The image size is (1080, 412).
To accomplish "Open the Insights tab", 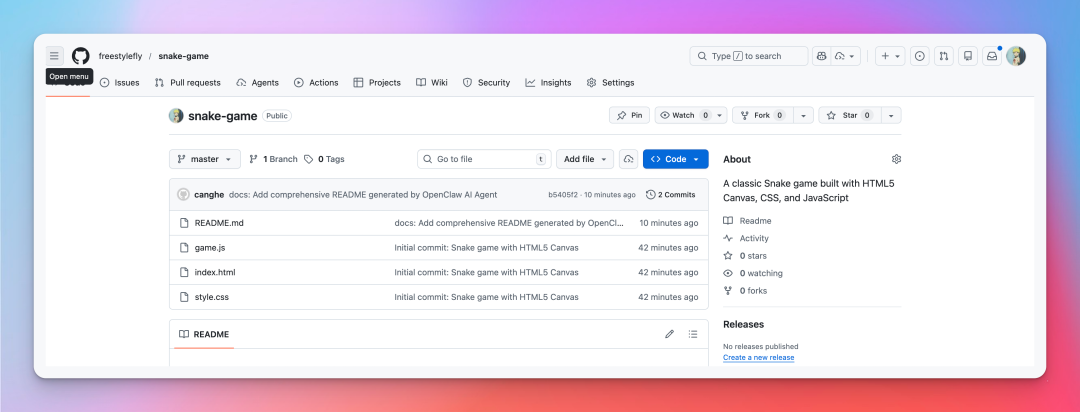I will point(548,83).
